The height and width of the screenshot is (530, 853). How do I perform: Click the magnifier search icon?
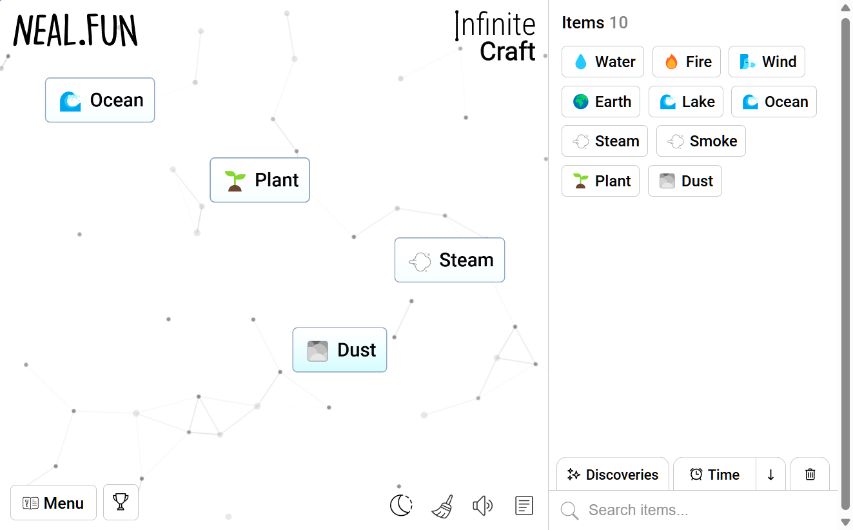coord(570,510)
